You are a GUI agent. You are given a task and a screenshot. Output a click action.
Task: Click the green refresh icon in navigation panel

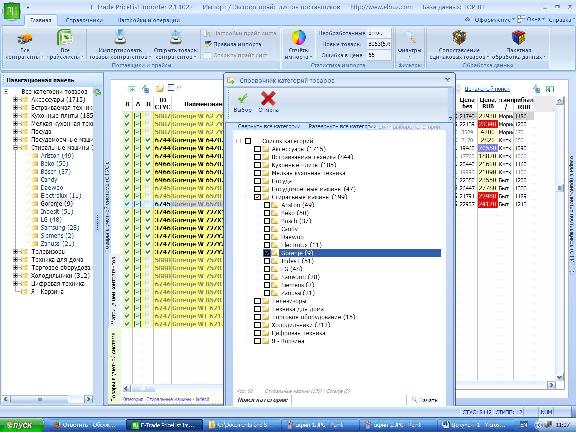(x=97, y=92)
